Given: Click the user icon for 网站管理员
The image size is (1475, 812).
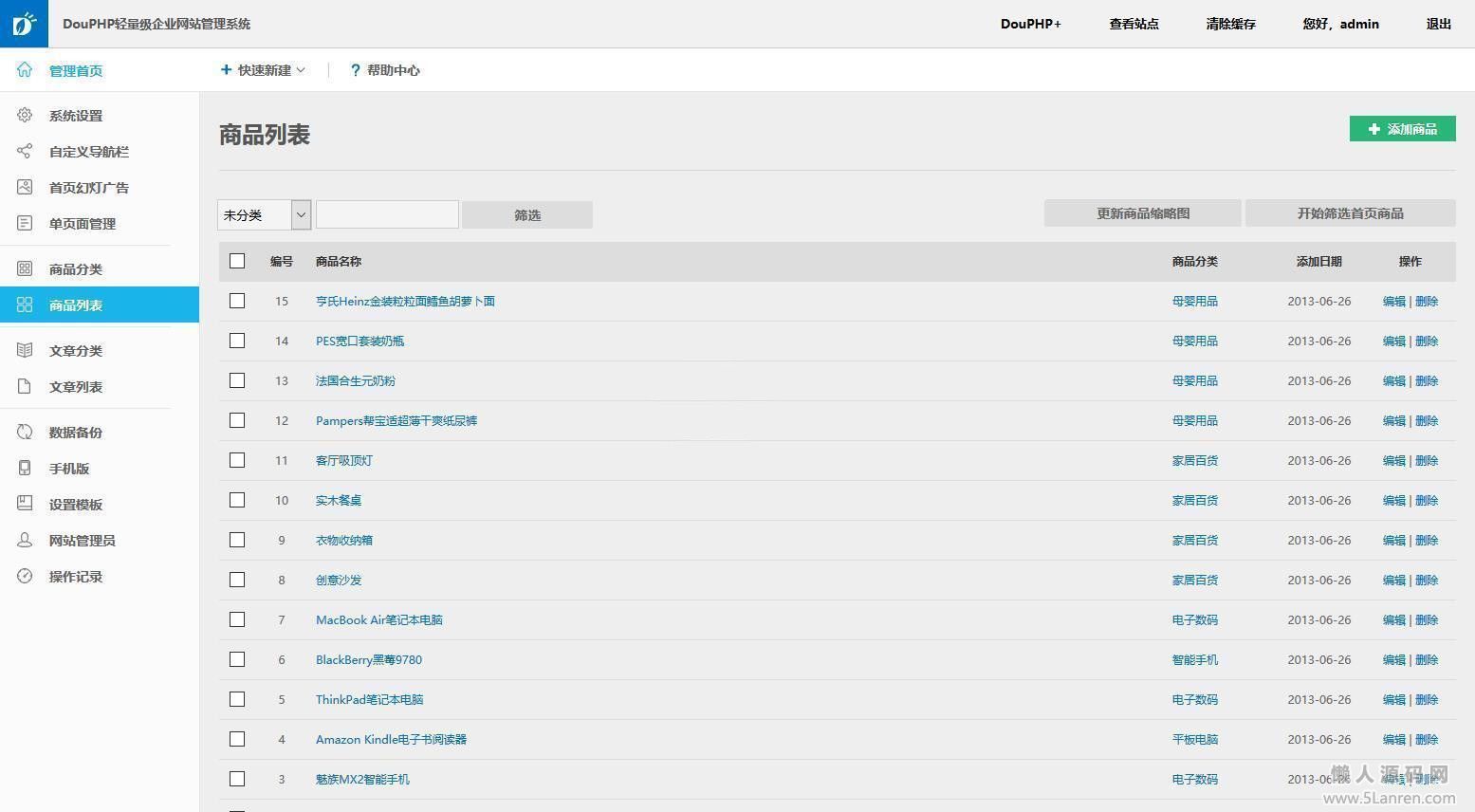Looking at the screenshot, I should coord(25,541).
